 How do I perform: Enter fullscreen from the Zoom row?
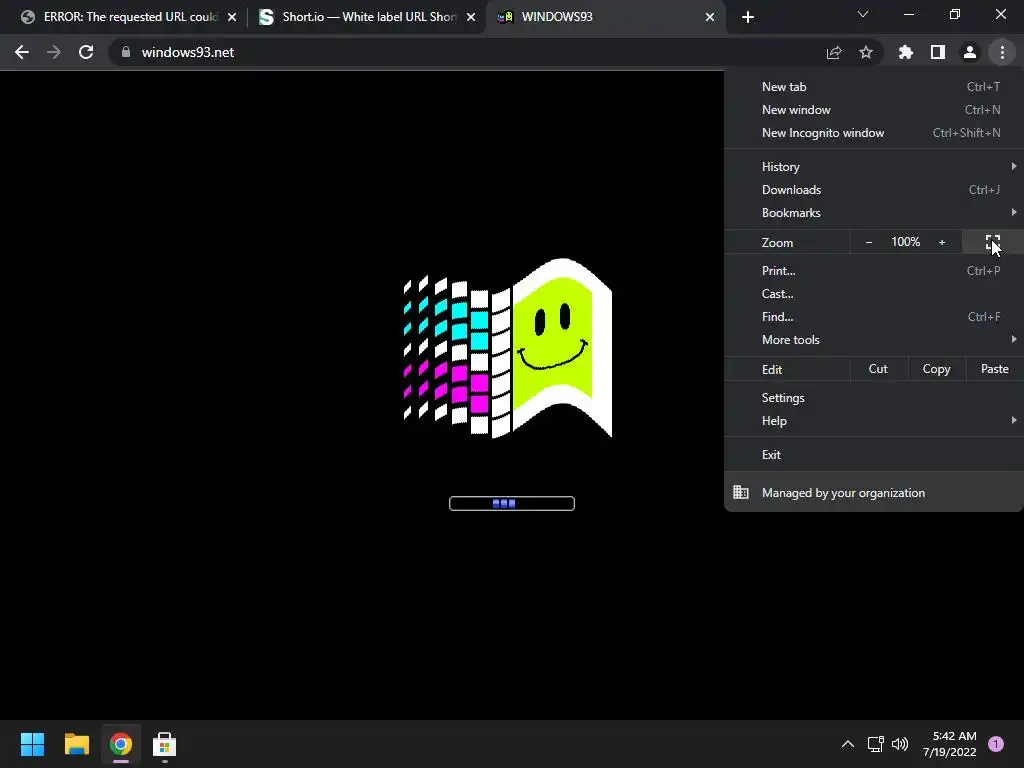point(993,242)
